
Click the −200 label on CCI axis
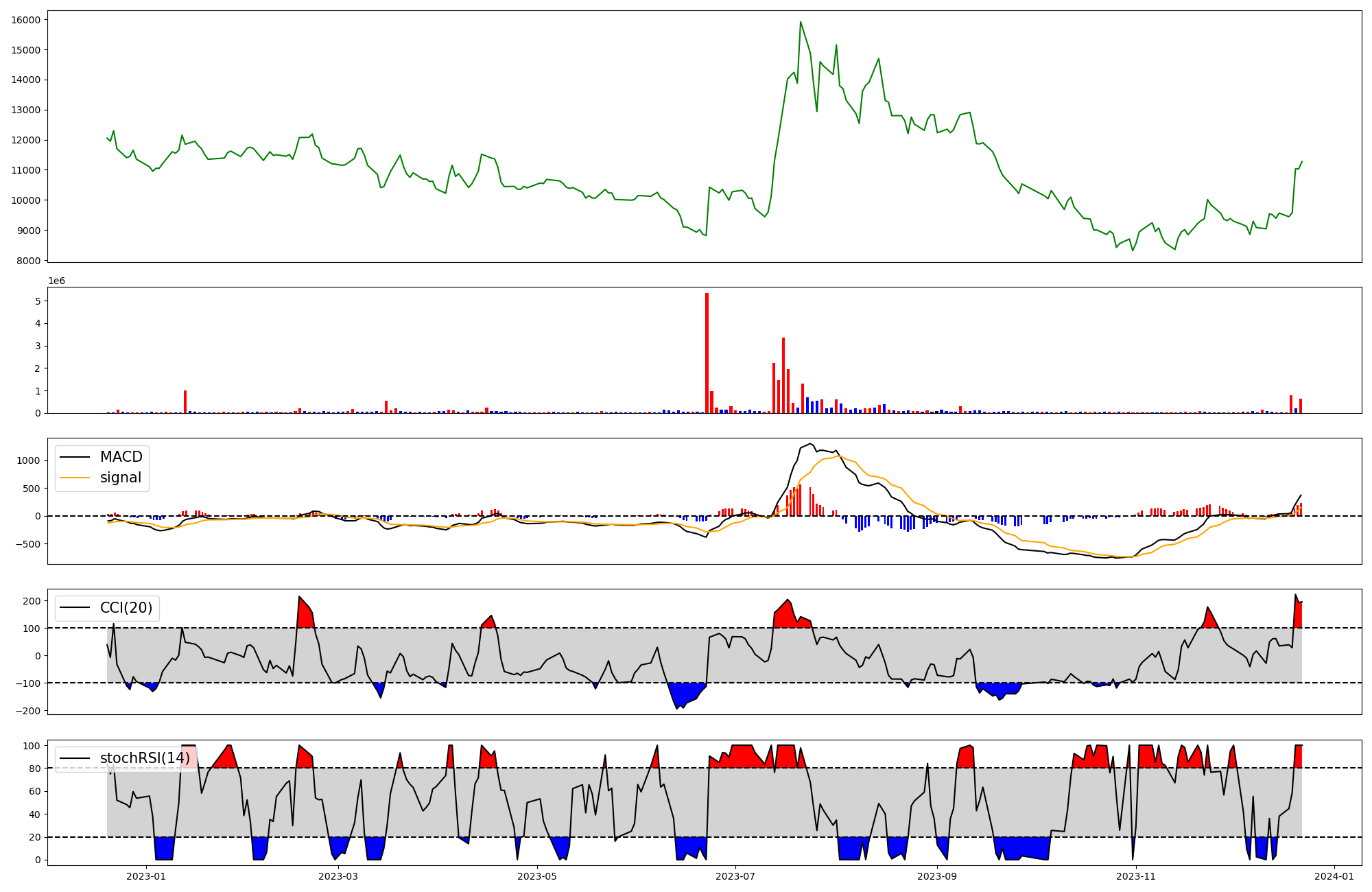pyautogui.click(x=27, y=711)
